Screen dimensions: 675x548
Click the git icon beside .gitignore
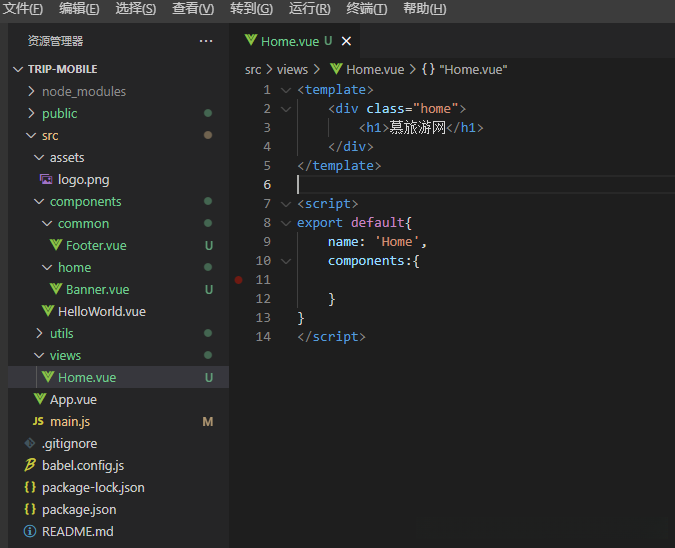30,443
